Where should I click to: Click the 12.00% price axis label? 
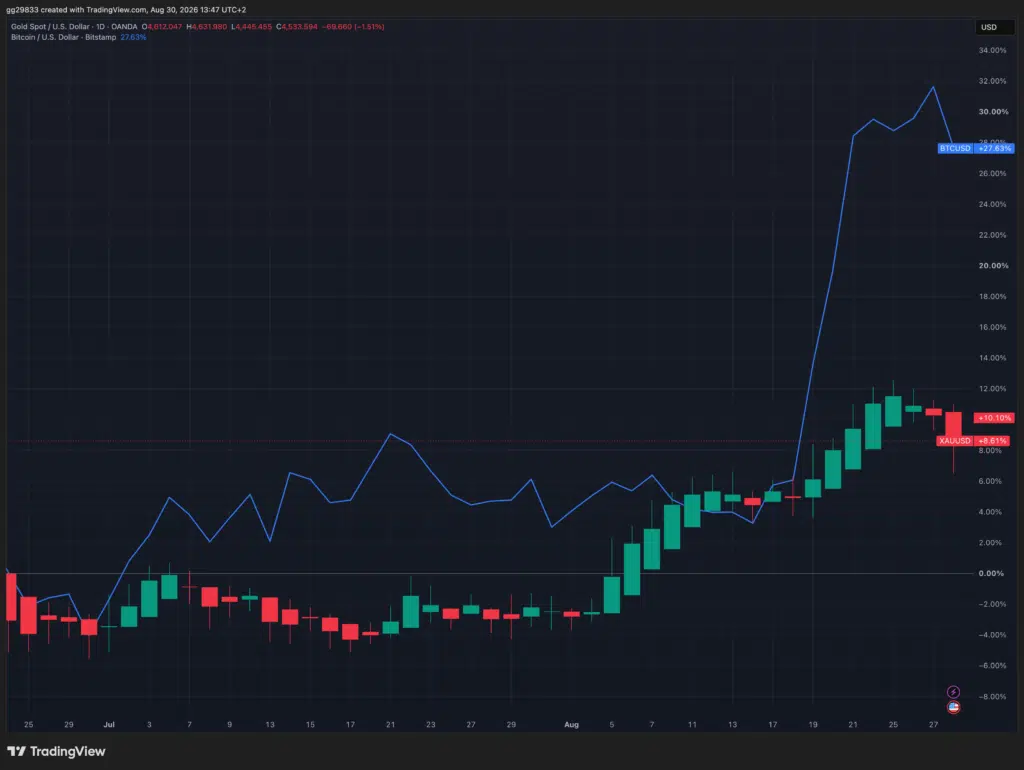tap(992, 388)
